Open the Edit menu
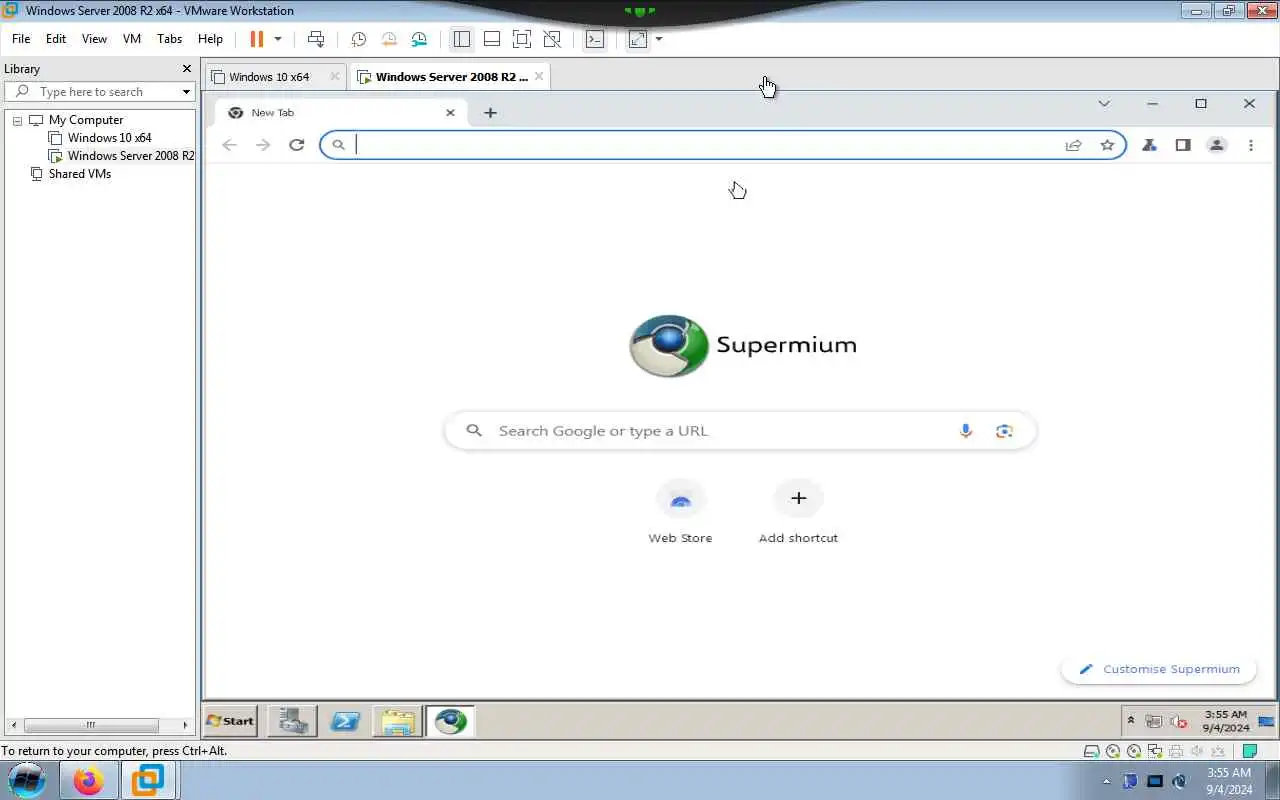1280x800 pixels. click(x=56, y=39)
